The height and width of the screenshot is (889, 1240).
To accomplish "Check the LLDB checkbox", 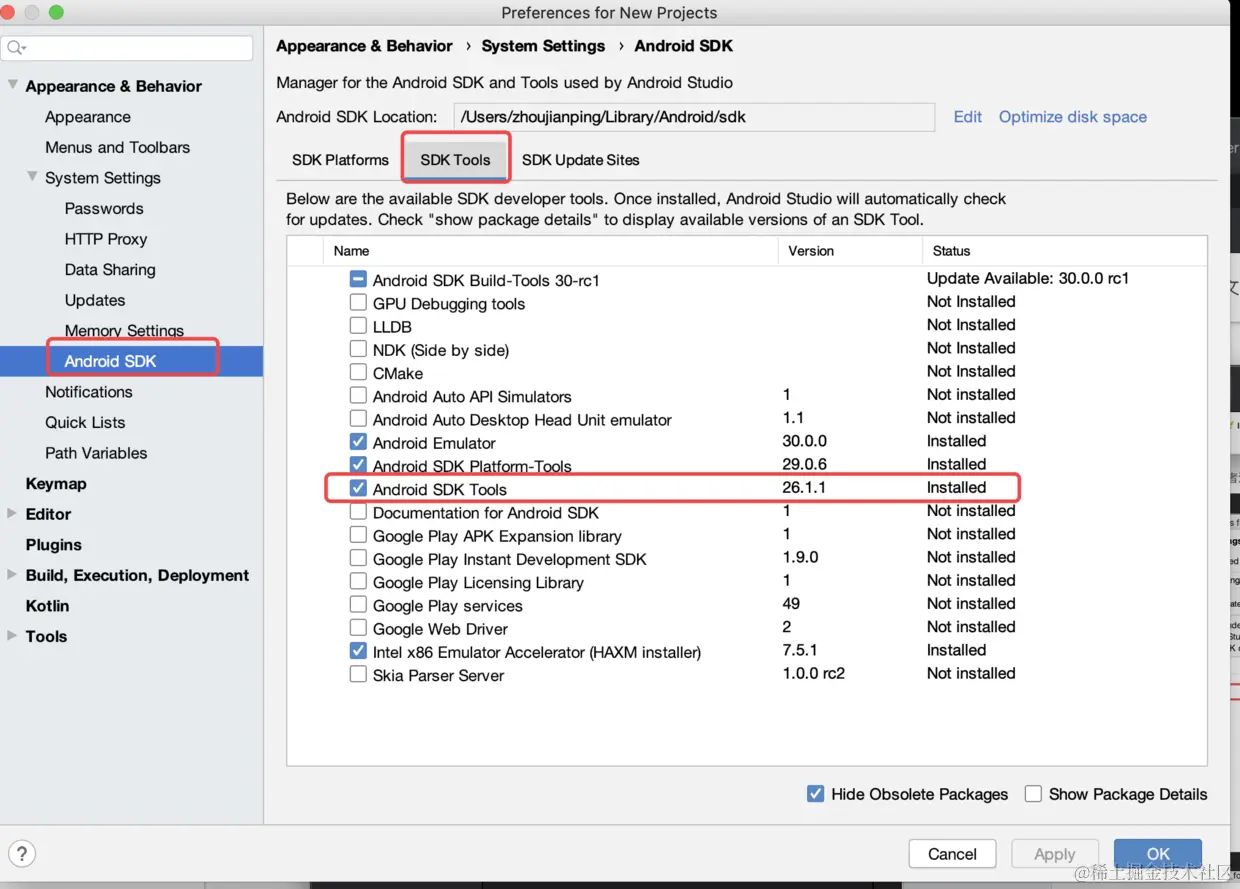I will point(358,326).
